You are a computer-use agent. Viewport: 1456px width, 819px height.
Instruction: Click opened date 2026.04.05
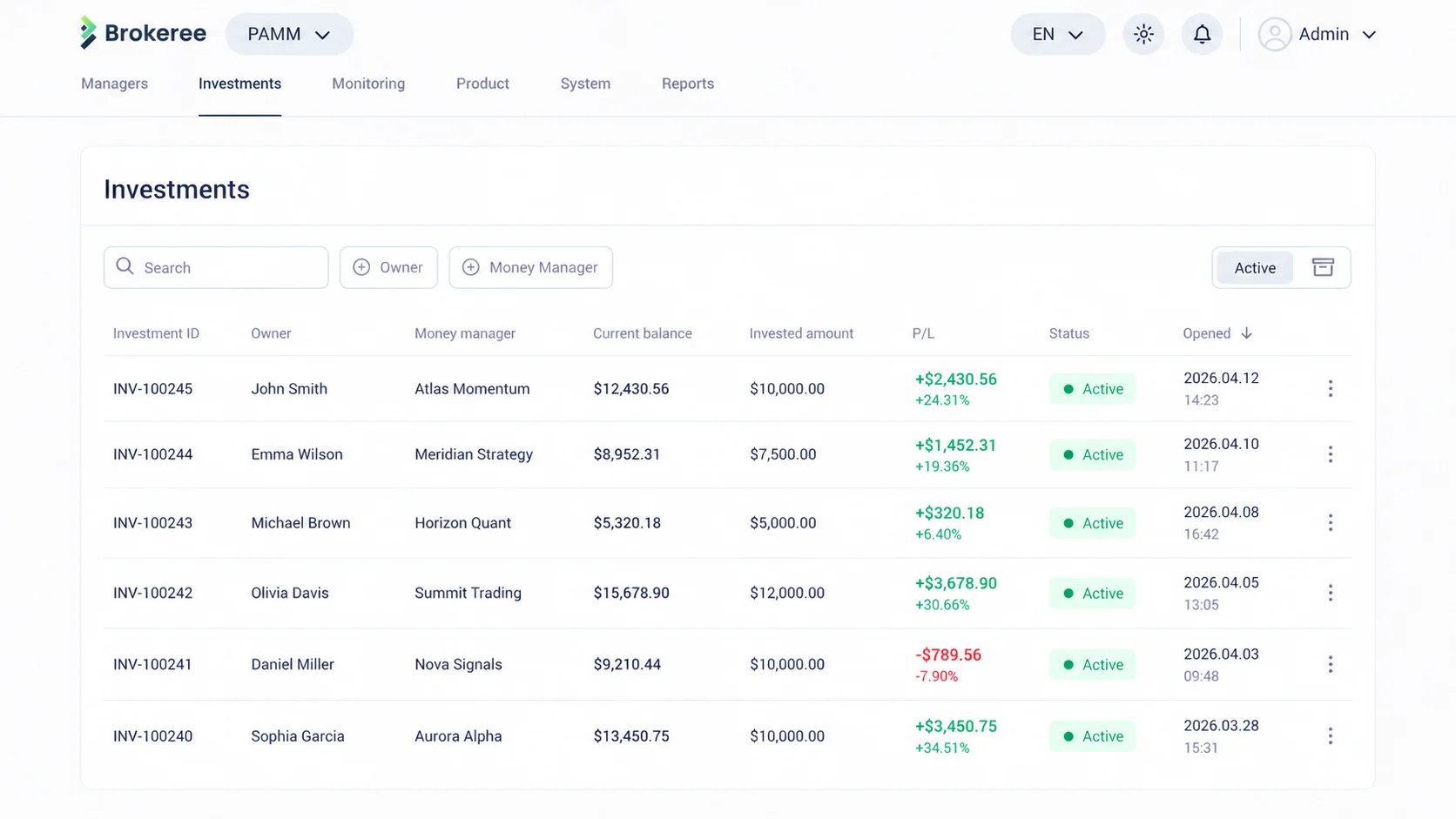pyautogui.click(x=1221, y=582)
